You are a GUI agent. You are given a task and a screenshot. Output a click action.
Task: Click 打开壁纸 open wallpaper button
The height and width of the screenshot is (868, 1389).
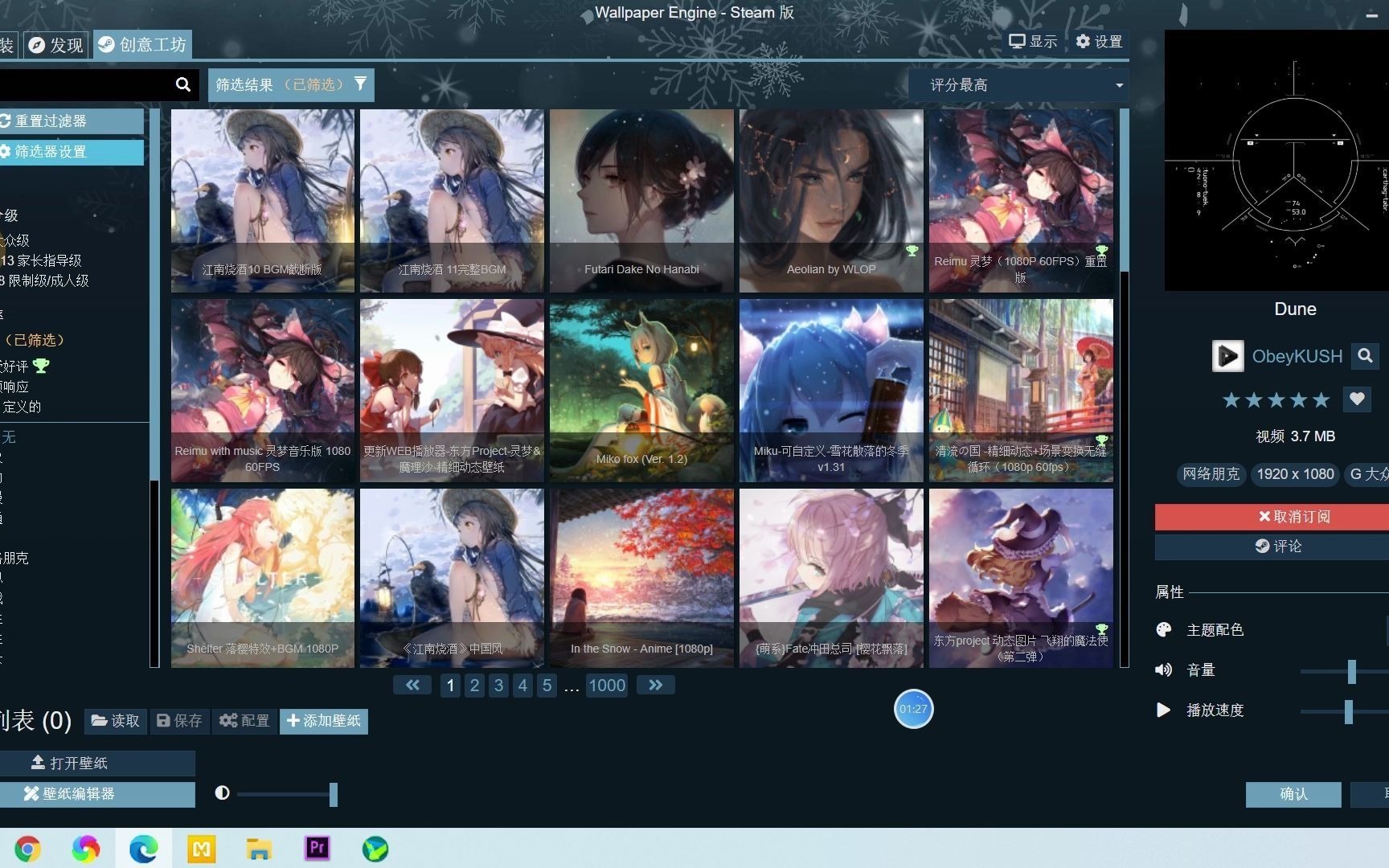coord(96,762)
